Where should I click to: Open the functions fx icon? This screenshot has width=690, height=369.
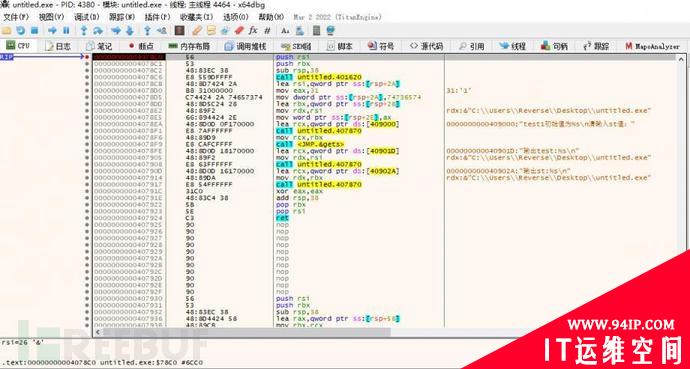pyautogui.click(x=253, y=30)
